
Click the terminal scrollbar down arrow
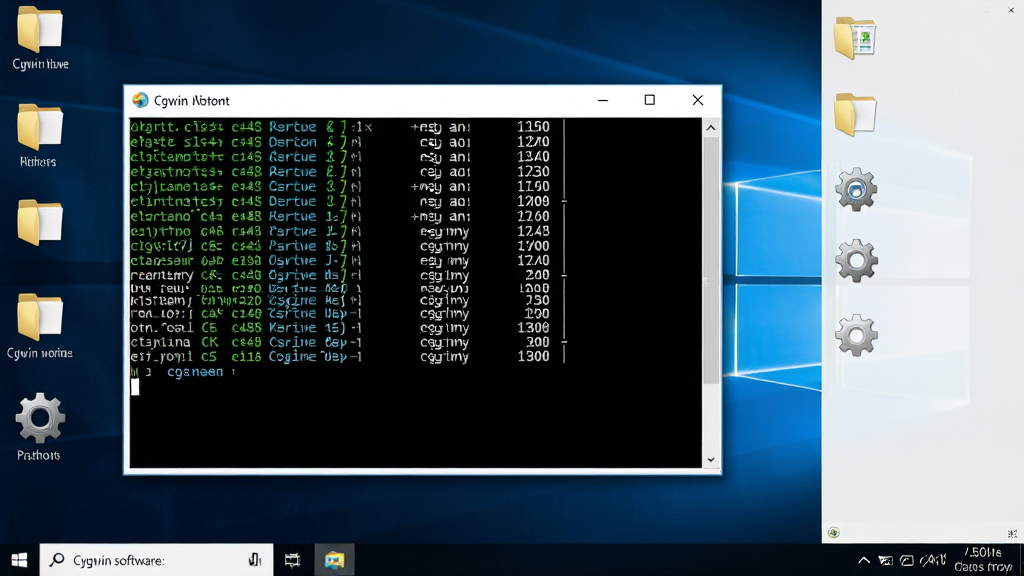click(711, 460)
